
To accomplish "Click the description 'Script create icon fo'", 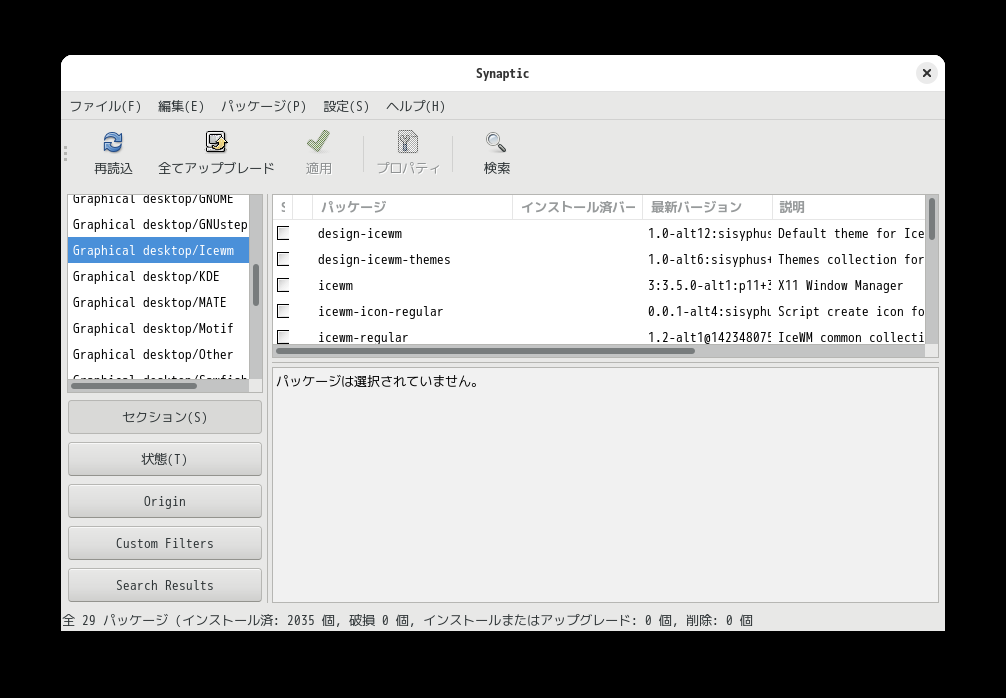I will [851, 312].
